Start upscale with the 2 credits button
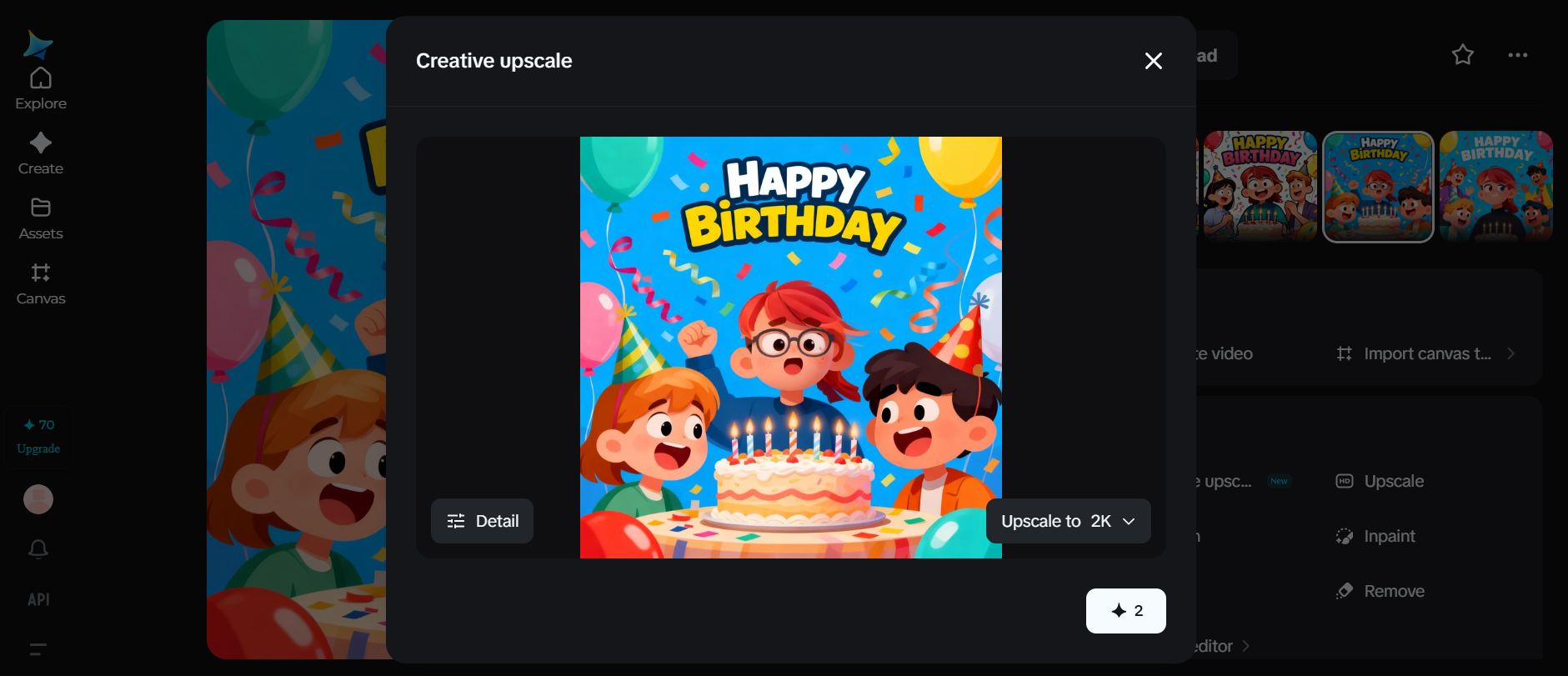 (1125, 611)
